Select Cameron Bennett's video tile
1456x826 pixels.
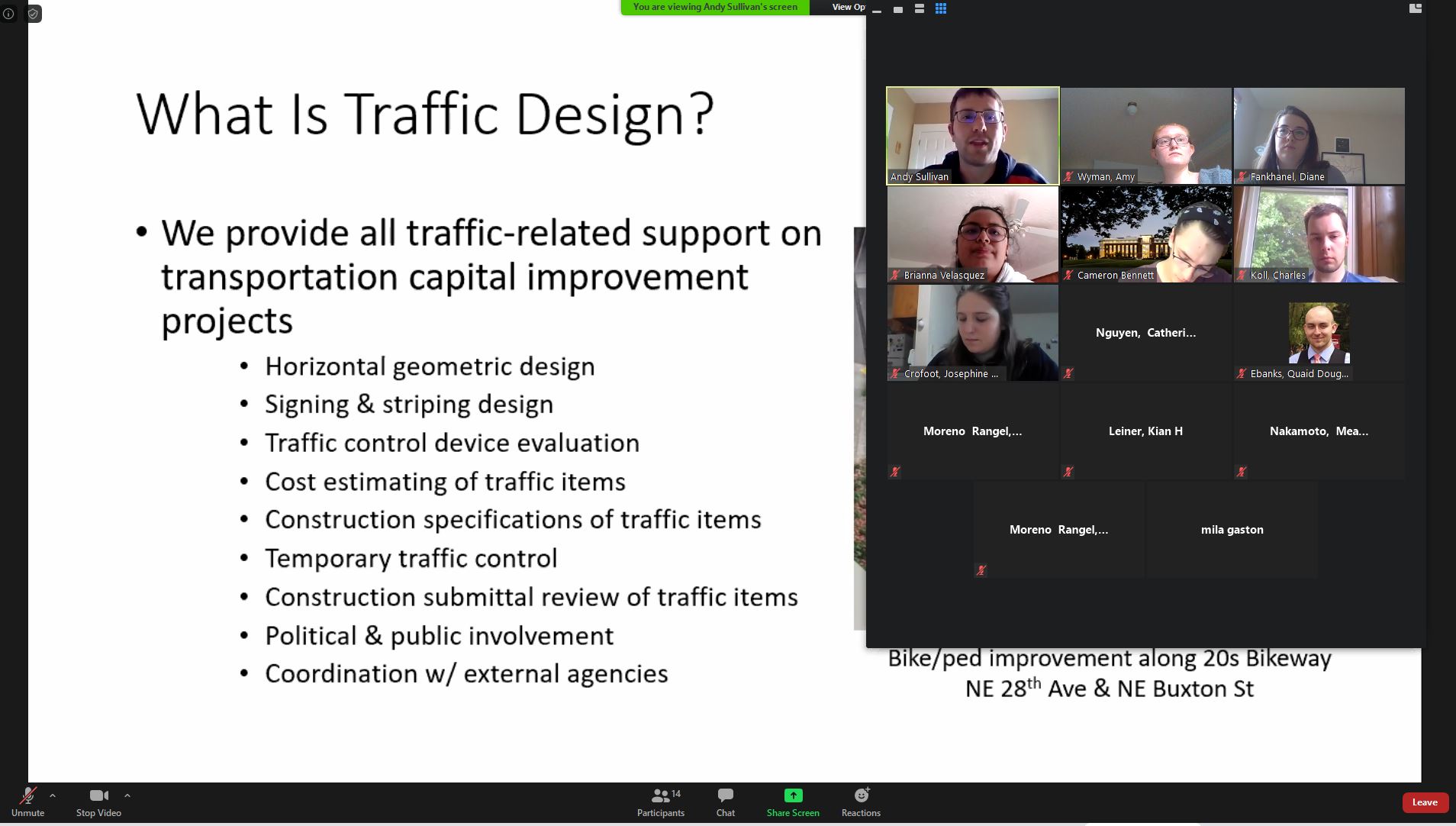pos(1145,234)
